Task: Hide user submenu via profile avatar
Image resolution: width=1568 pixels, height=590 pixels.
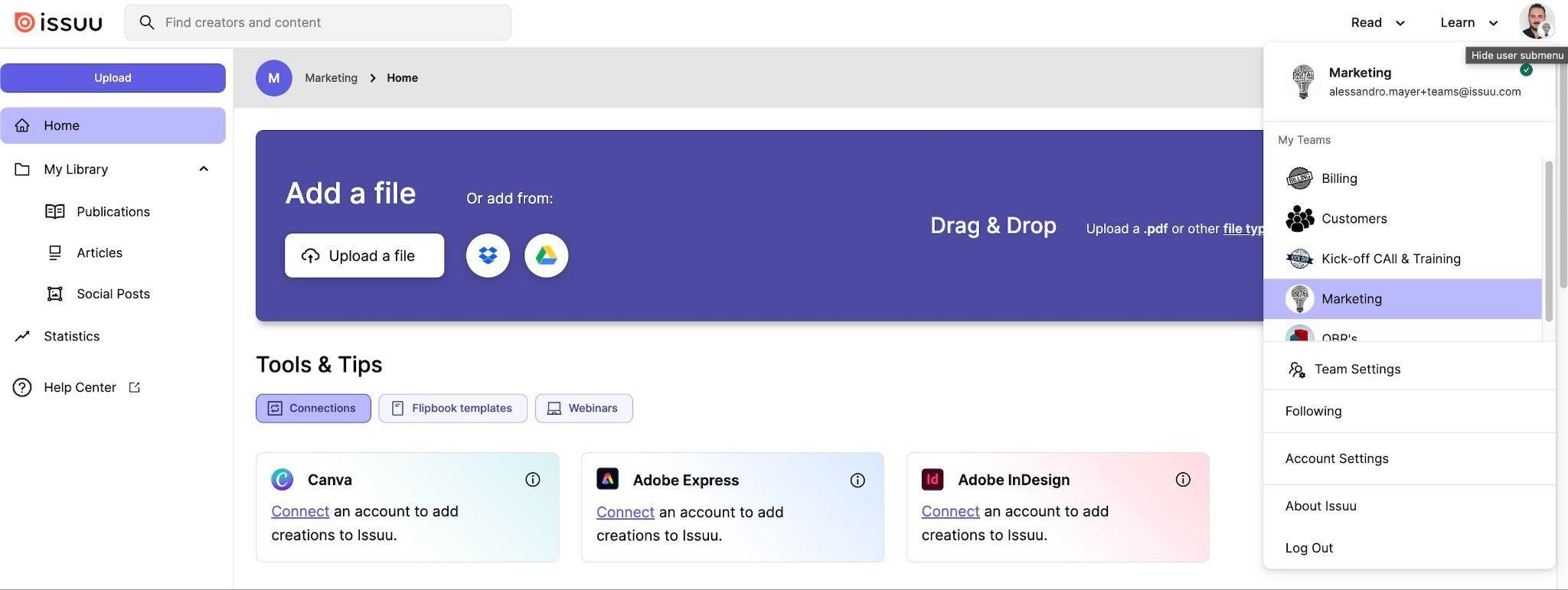Action: [x=1536, y=21]
